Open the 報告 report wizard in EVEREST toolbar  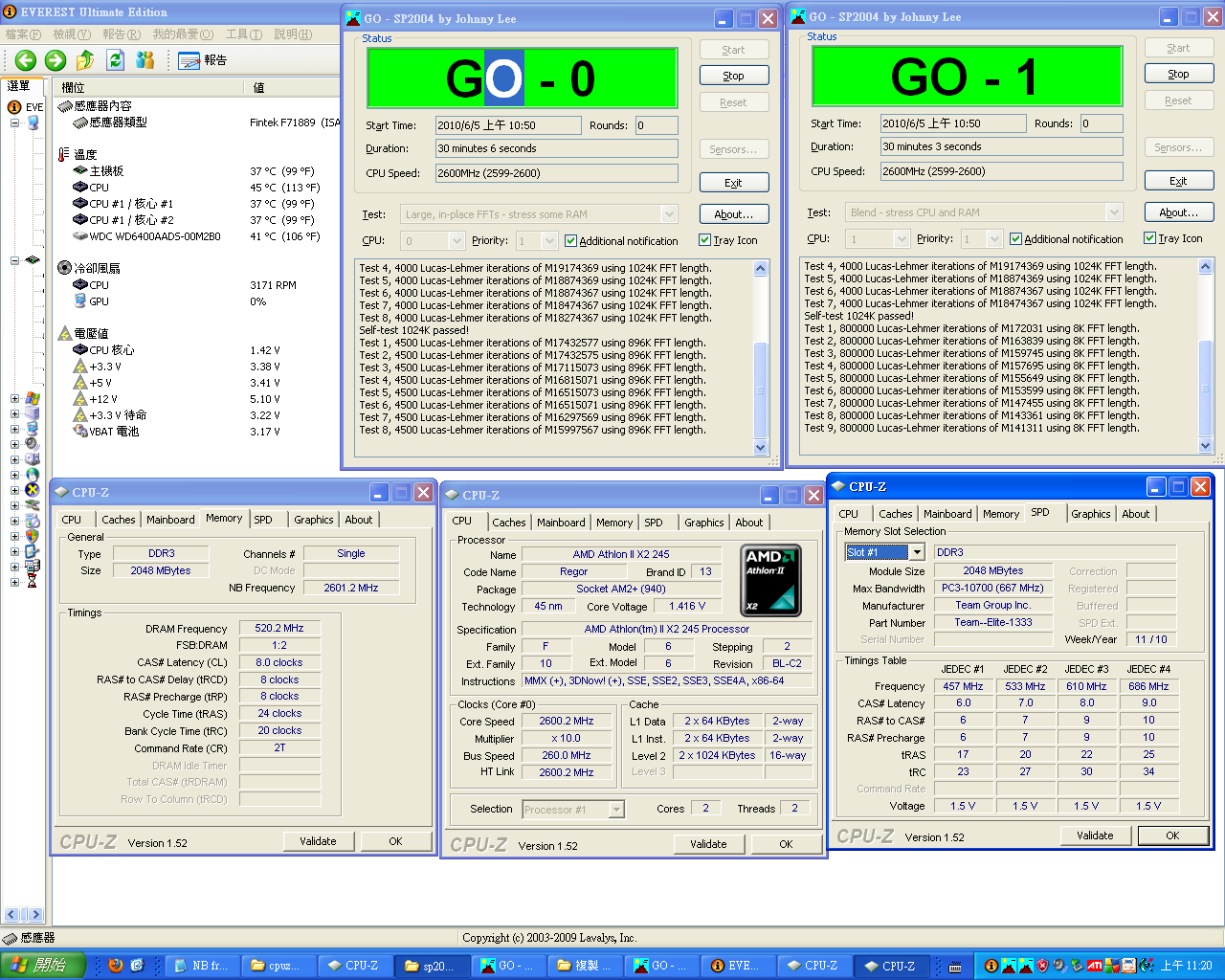[x=203, y=60]
